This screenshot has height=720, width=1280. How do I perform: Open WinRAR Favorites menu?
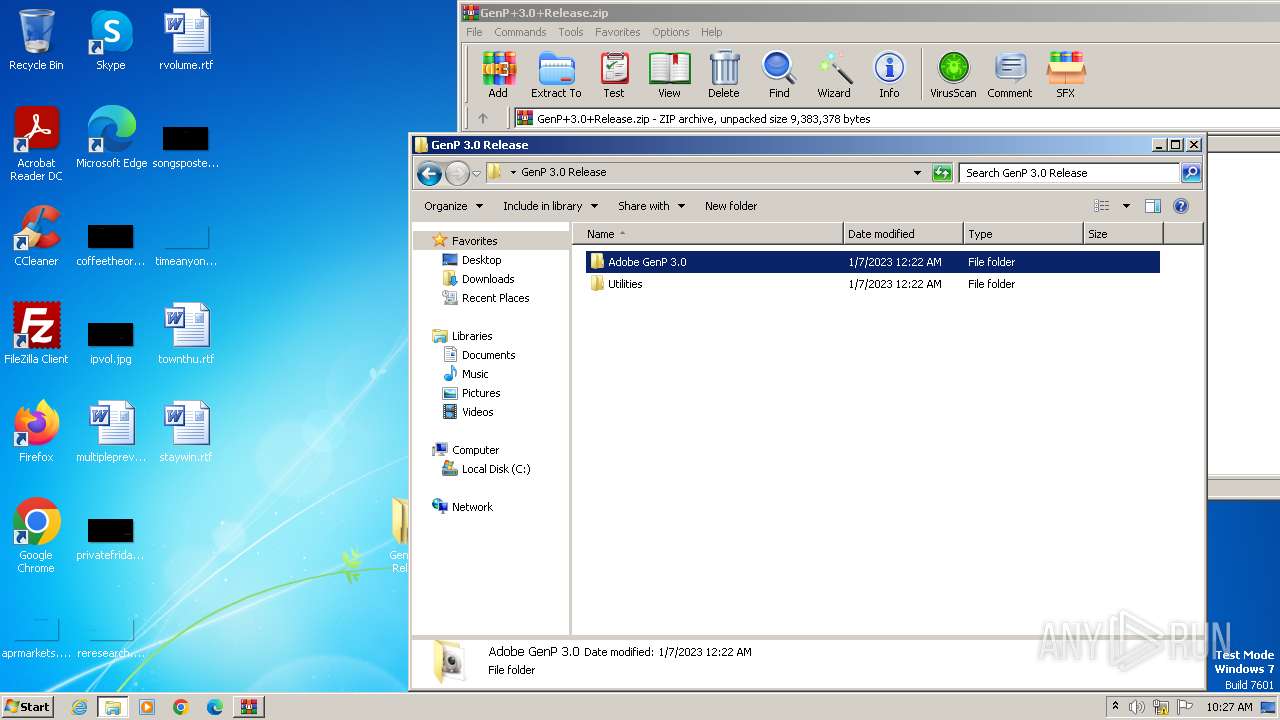(x=618, y=32)
